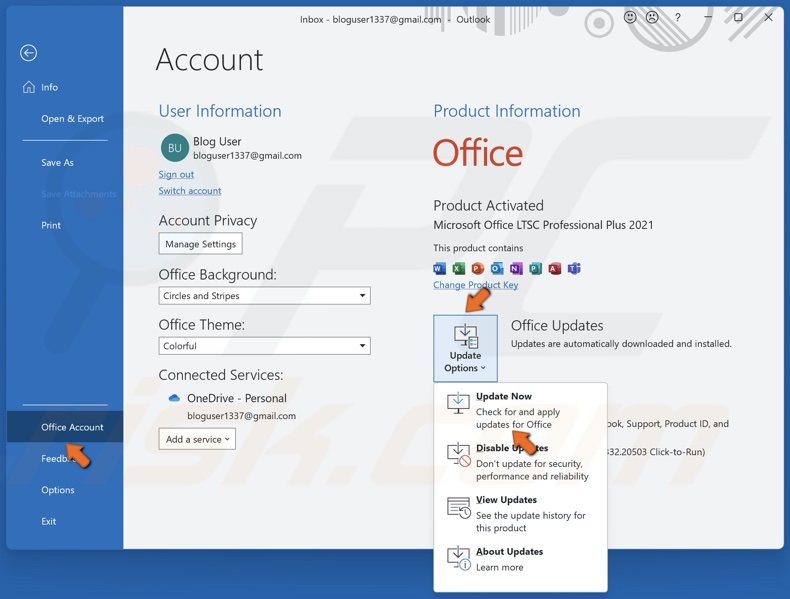Open Options in the sidebar
The height and width of the screenshot is (599, 790).
click(57, 490)
